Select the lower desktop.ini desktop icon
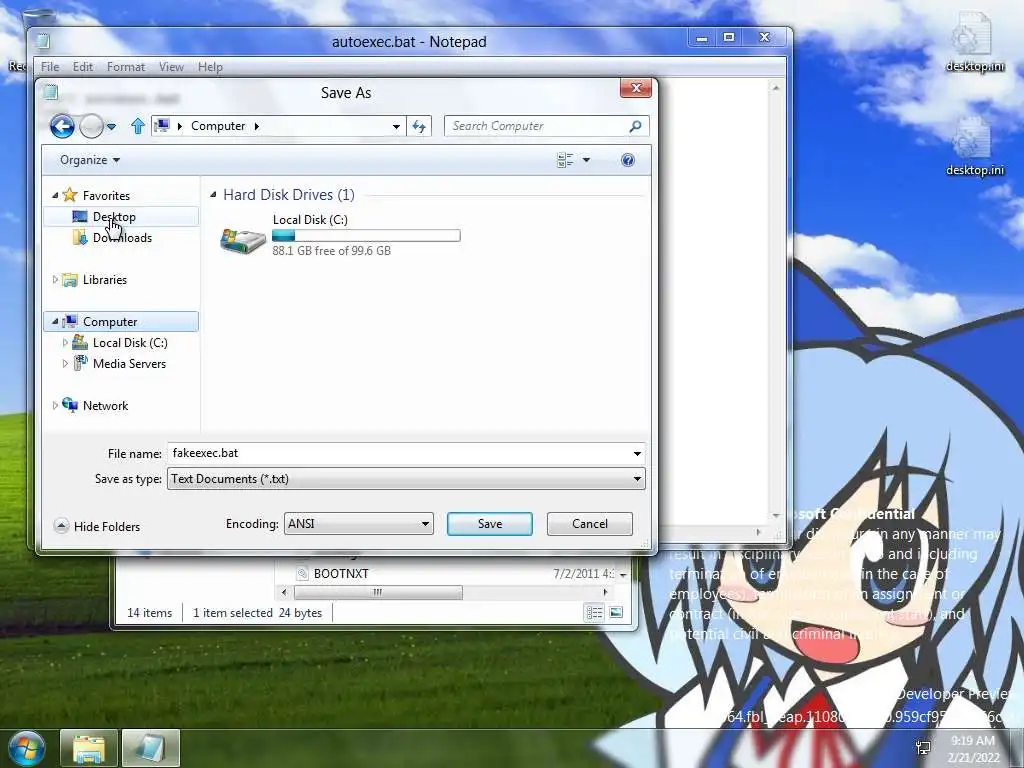The height and width of the screenshot is (768, 1024). click(975, 146)
